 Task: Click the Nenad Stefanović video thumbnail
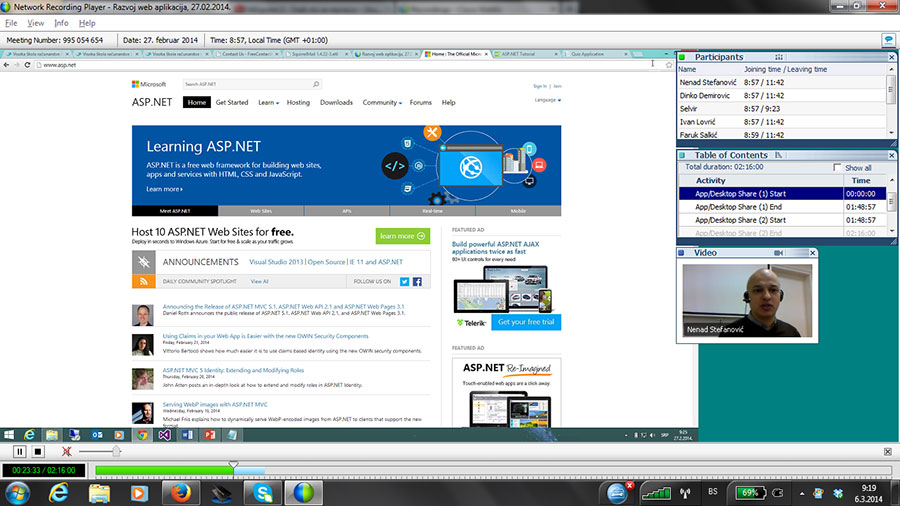[747, 300]
